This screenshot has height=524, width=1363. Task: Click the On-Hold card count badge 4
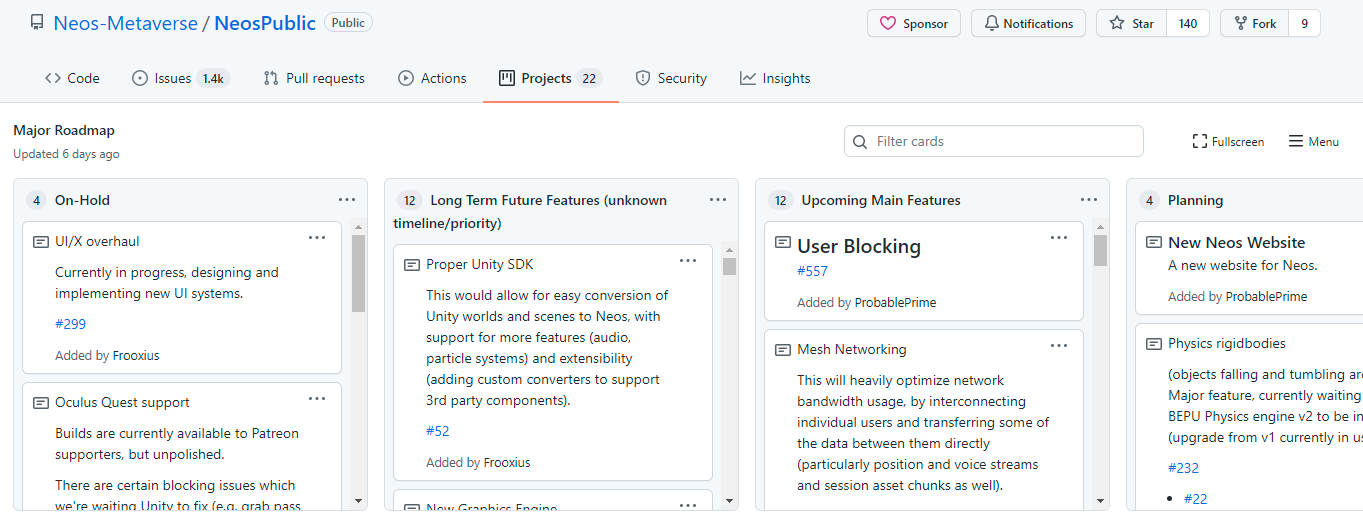point(37,200)
